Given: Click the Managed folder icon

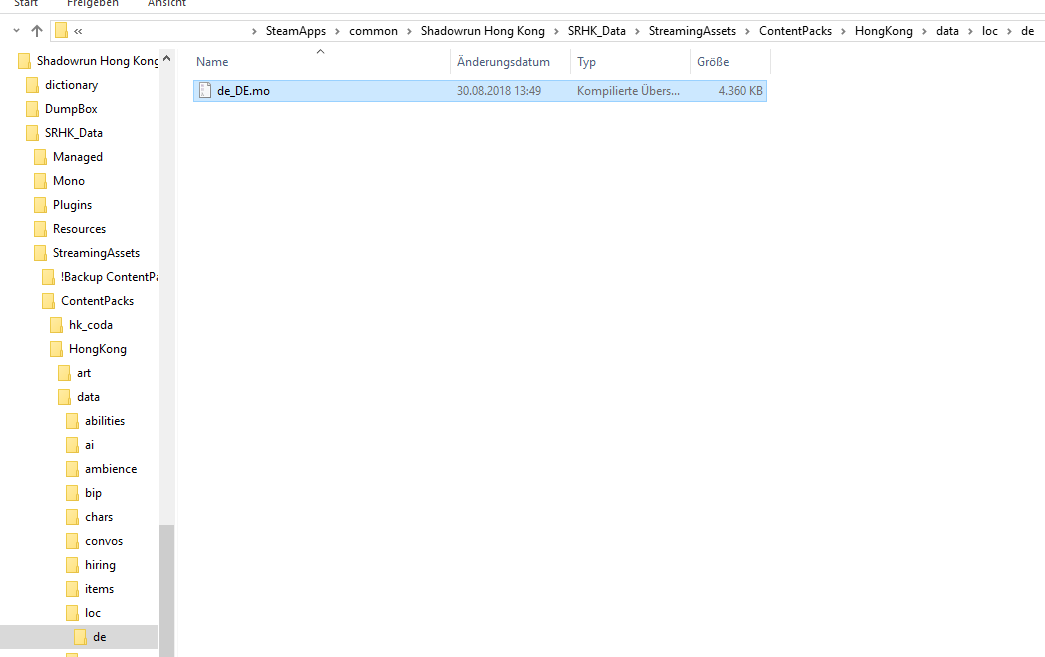Looking at the screenshot, I should [40, 157].
